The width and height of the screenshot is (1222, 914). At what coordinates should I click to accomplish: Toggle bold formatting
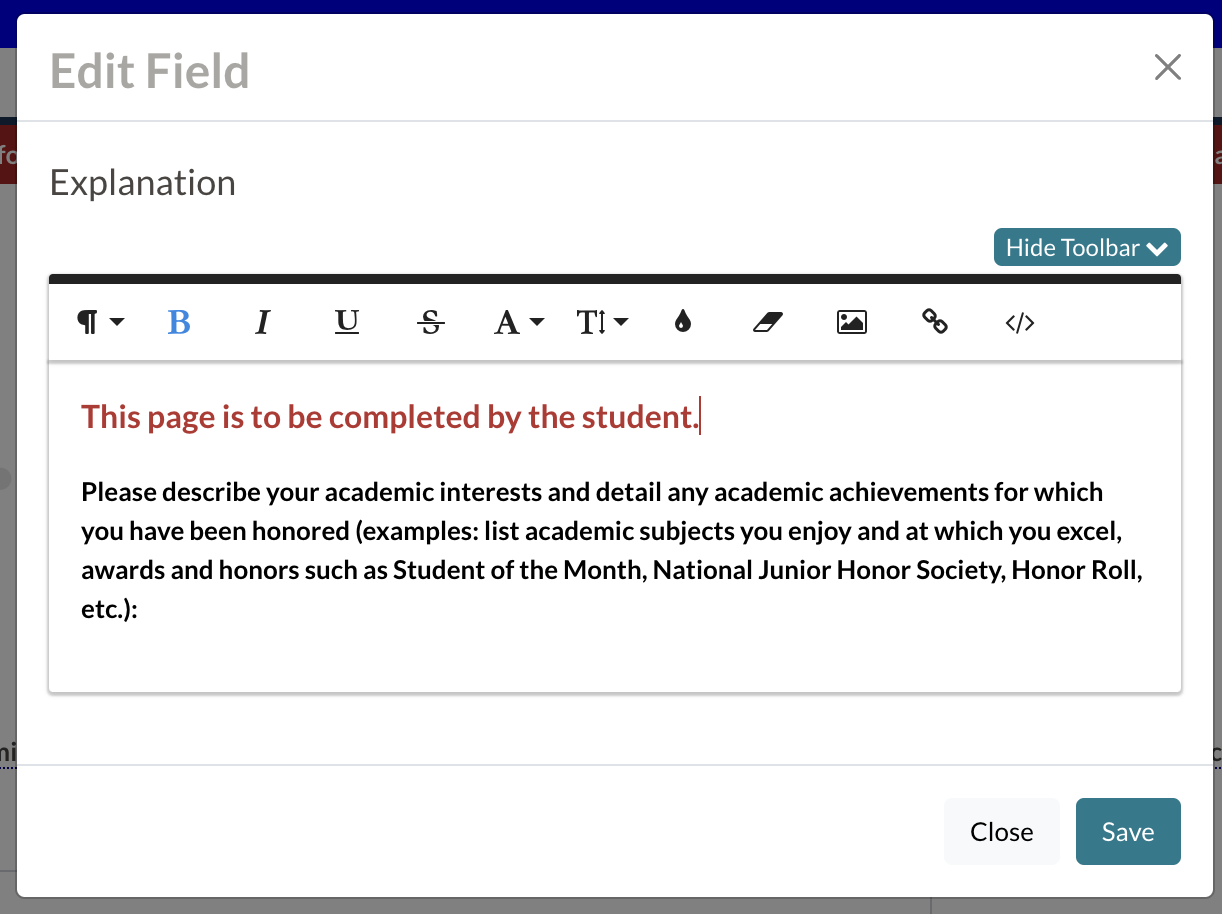pos(178,322)
